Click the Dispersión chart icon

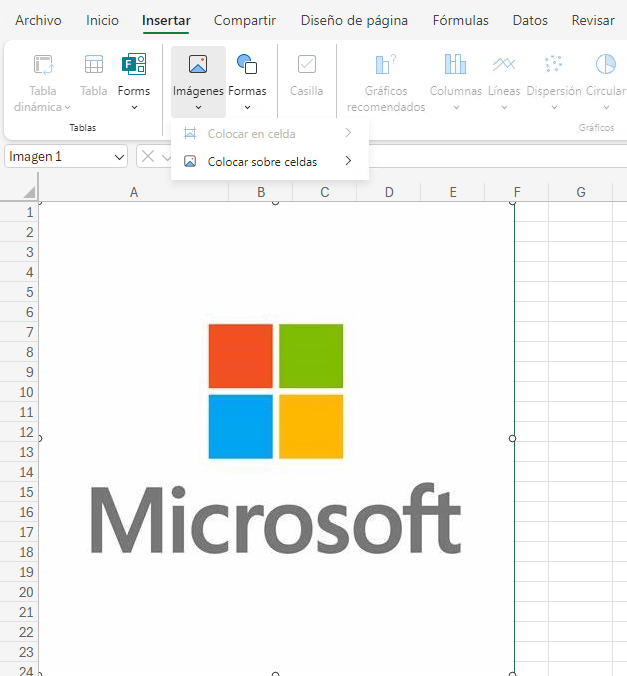click(x=554, y=64)
